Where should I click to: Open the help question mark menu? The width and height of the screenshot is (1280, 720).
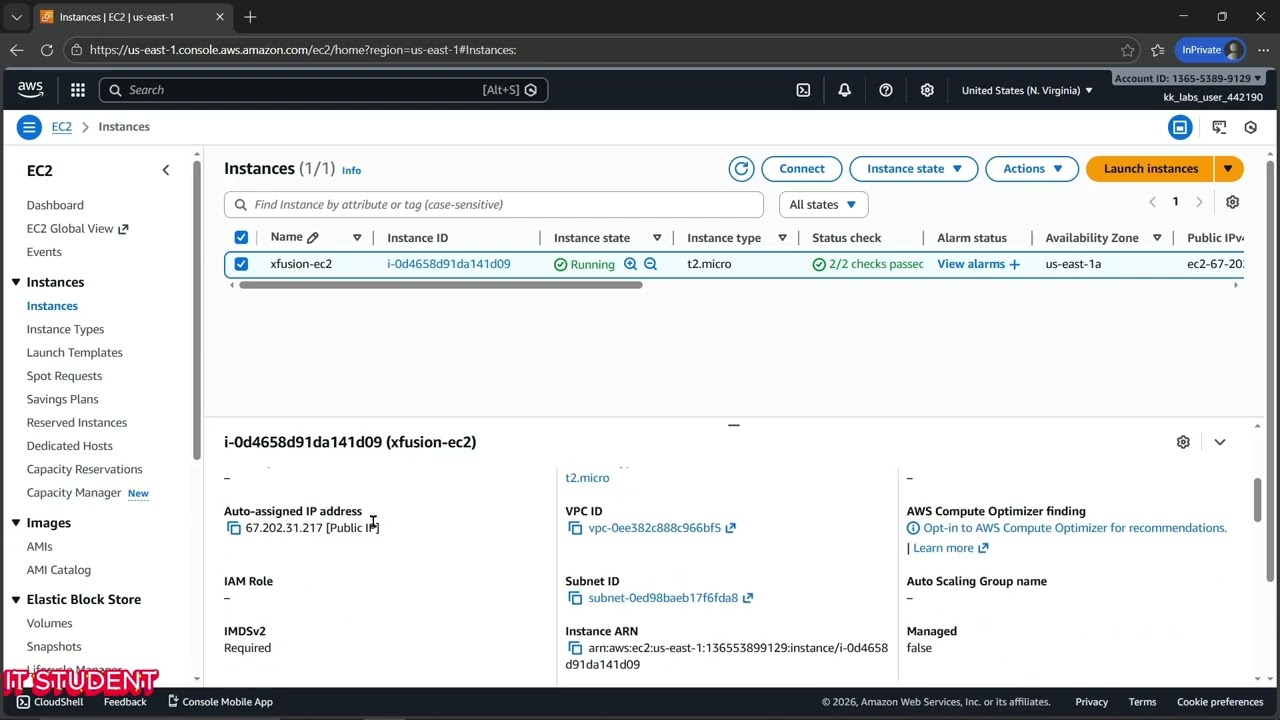pyautogui.click(x=886, y=90)
